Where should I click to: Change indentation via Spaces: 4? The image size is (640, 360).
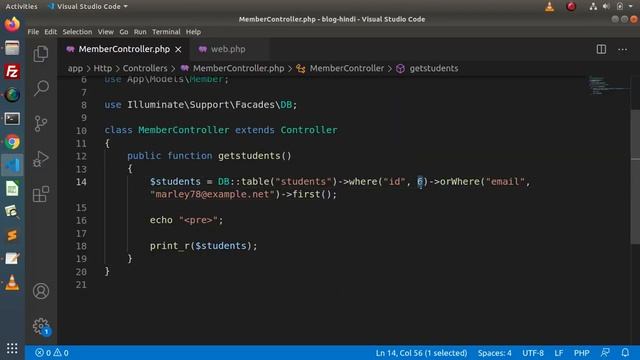[x=494, y=353]
